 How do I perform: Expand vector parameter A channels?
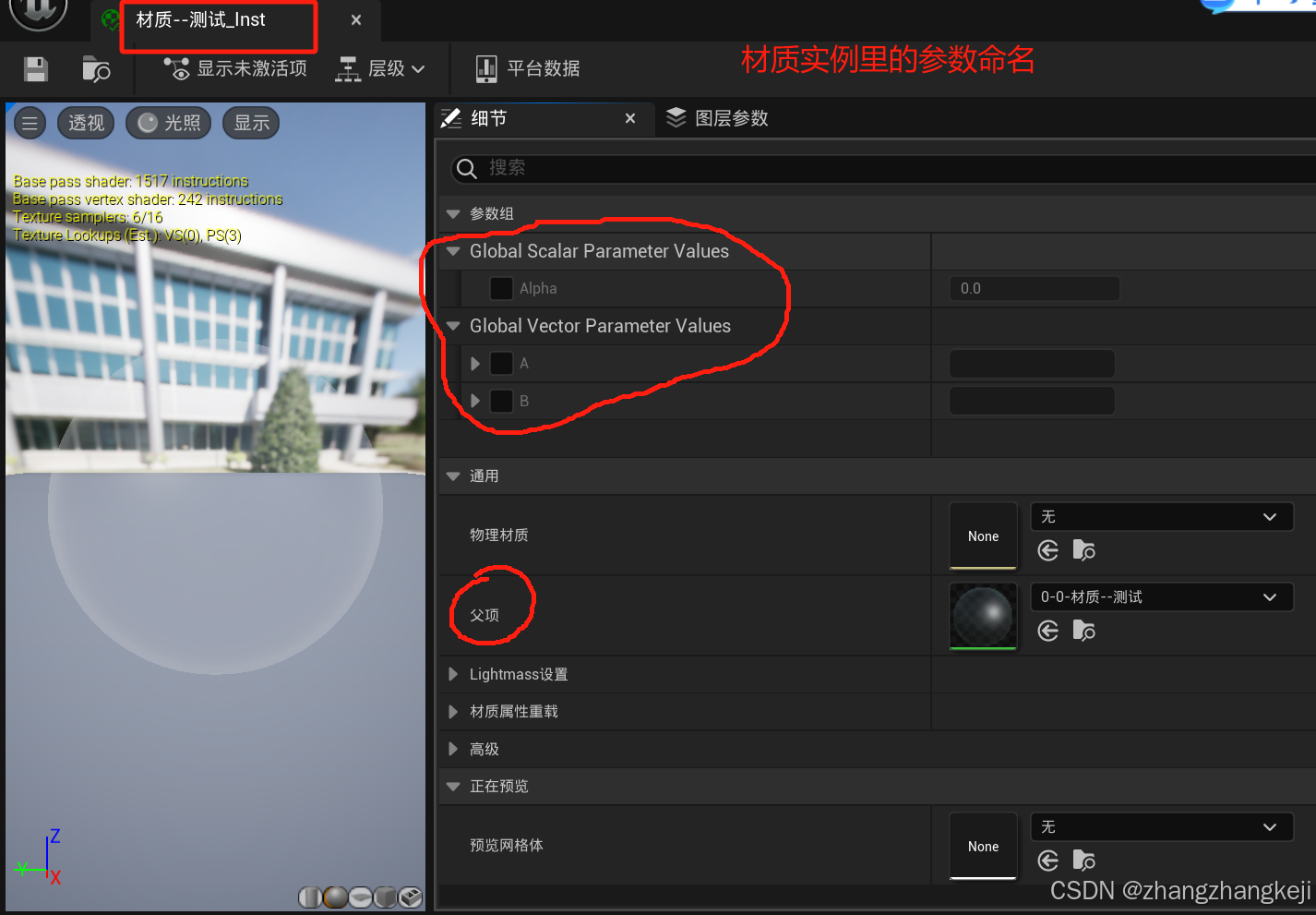475,364
